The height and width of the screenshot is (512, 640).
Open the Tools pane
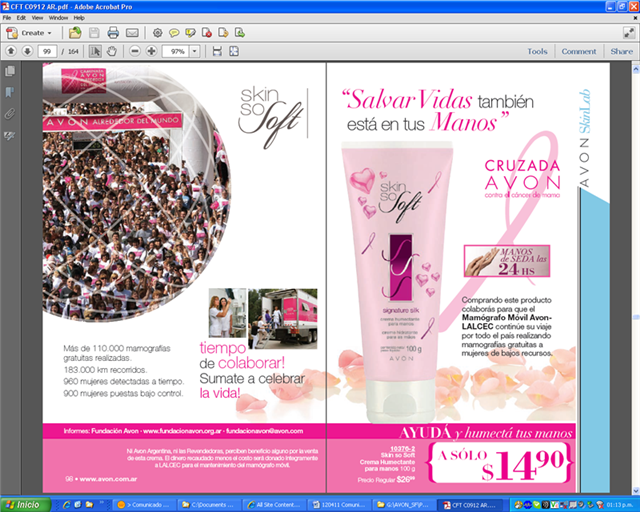point(537,51)
